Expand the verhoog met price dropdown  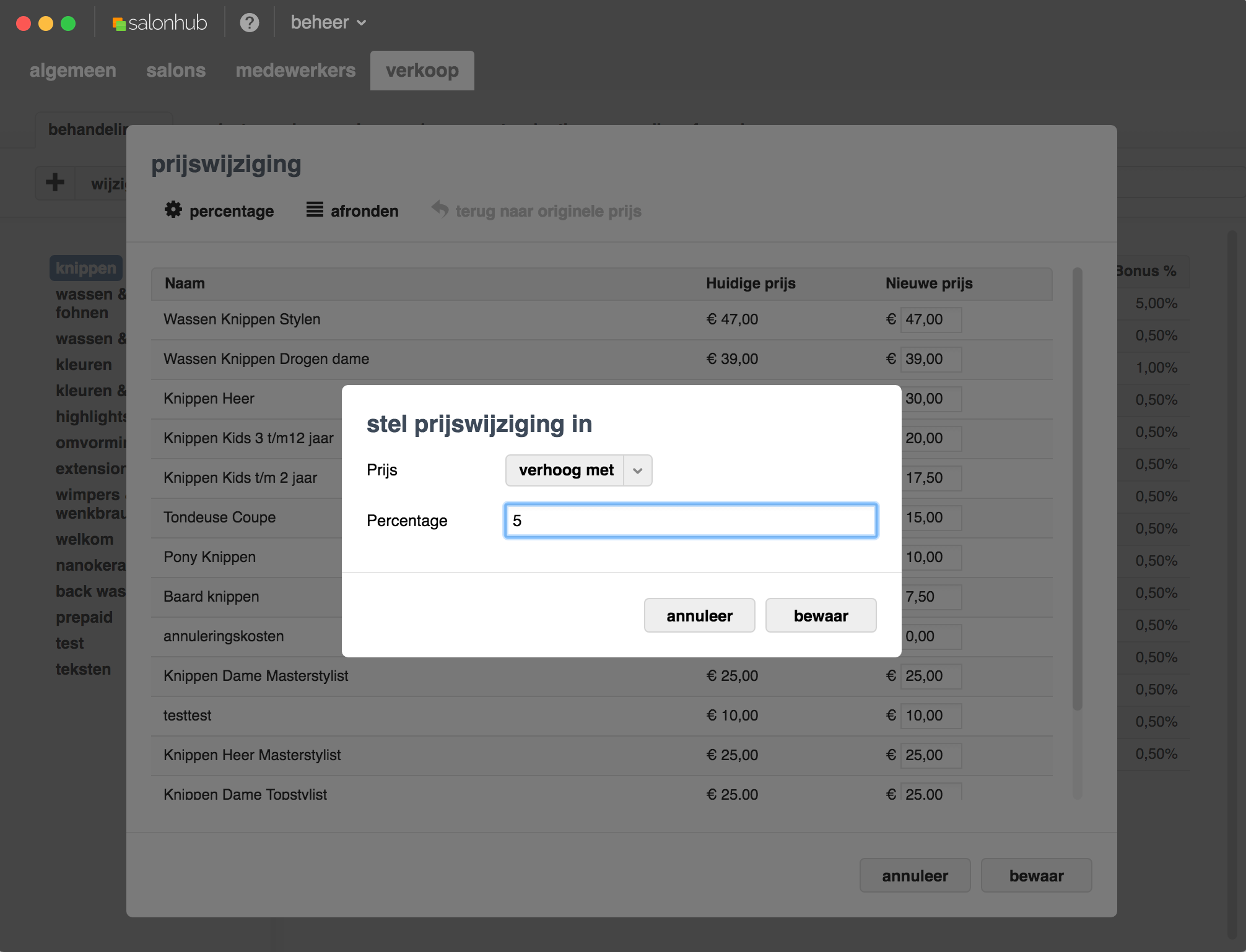click(x=565, y=470)
